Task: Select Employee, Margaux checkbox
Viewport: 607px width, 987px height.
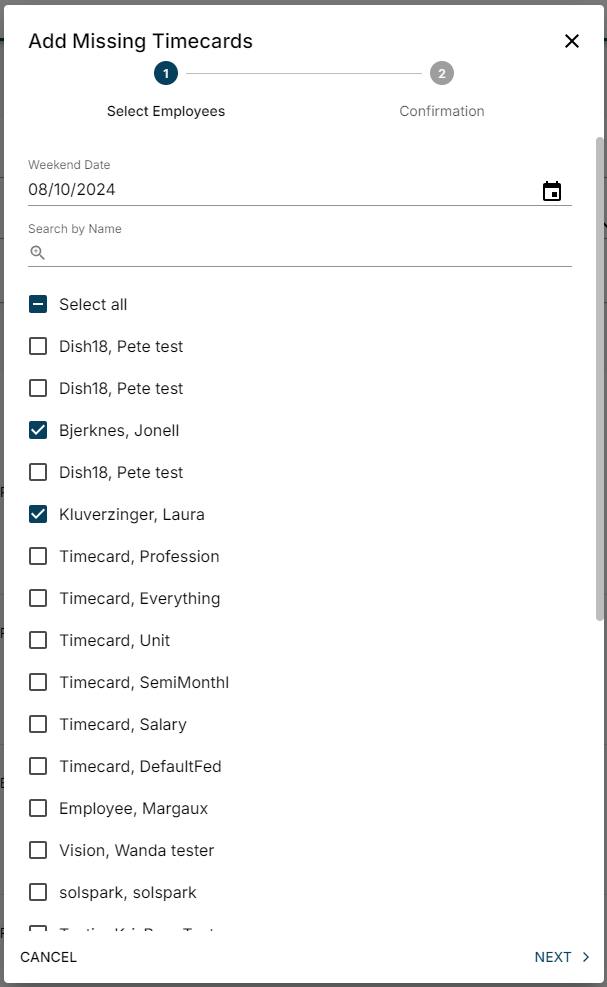Action: (x=38, y=809)
